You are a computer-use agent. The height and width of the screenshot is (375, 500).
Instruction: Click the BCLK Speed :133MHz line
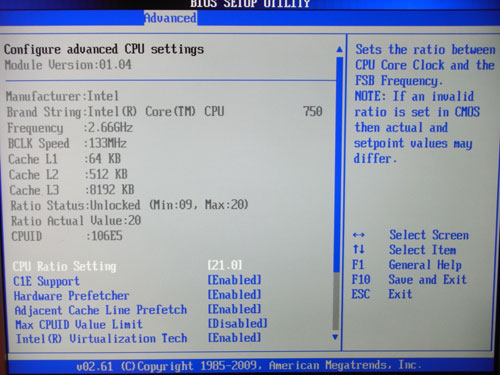click(x=67, y=144)
